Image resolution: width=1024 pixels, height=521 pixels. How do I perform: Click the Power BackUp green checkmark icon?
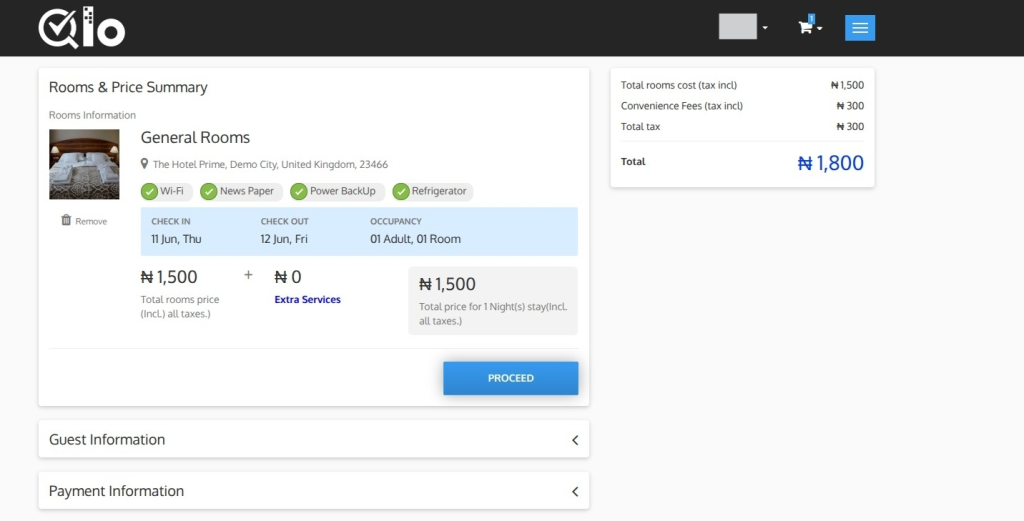[299, 191]
